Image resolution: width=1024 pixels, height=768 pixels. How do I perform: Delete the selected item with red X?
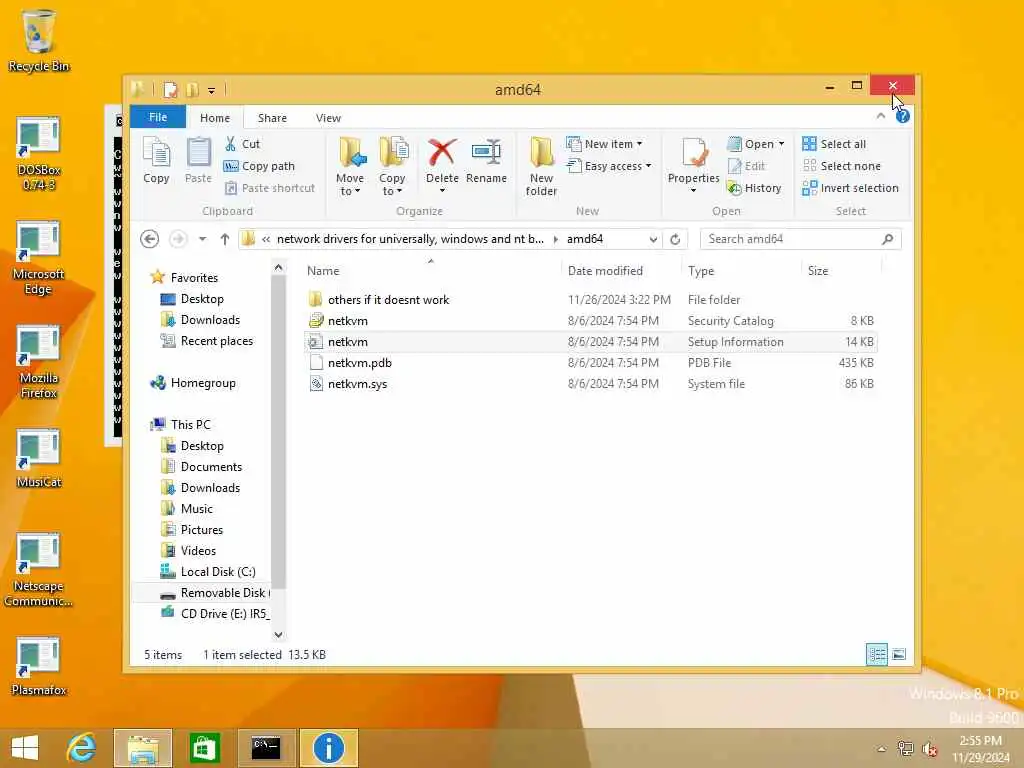[x=442, y=154]
